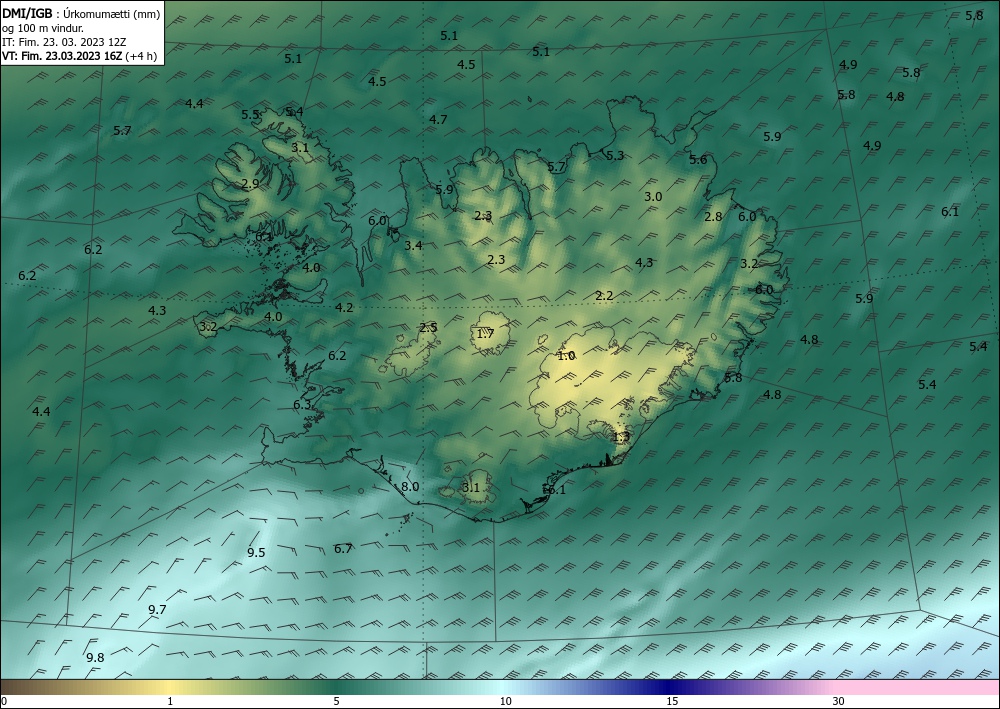1000x709 pixels.
Task: Click the map value 2.2
Action: coord(604,295)
